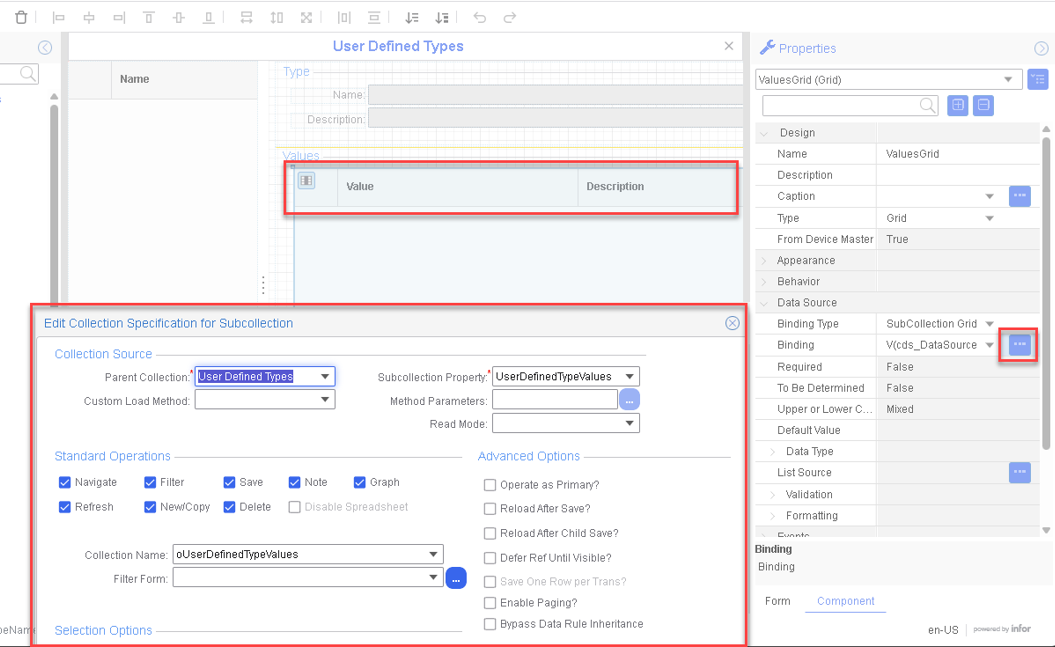Open the Custom Load Method dropdown
Viewport: 1055px width, 647px height.
tap(325, 399)
